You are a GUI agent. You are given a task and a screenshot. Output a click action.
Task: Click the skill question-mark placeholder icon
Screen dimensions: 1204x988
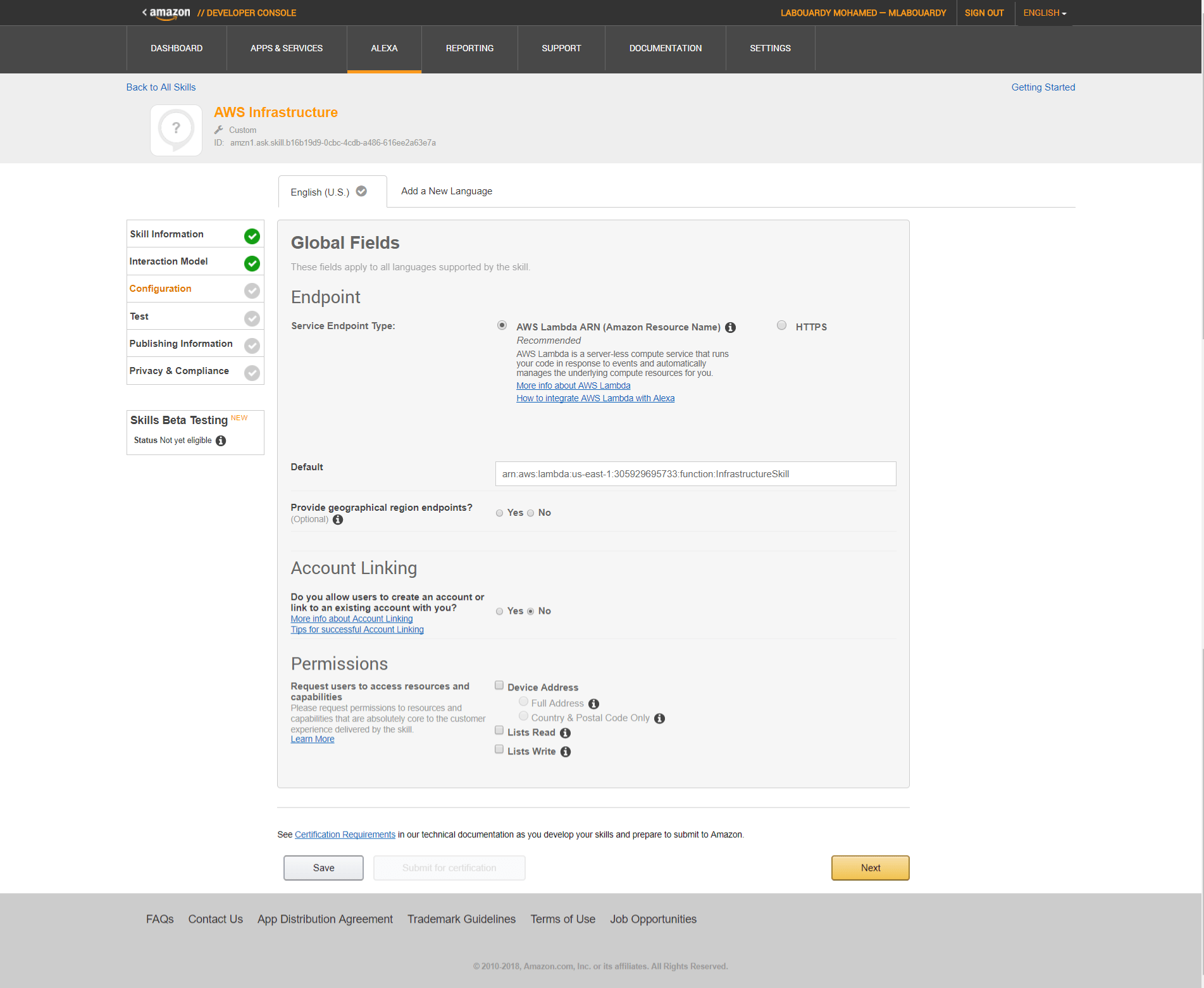[176, 130]
